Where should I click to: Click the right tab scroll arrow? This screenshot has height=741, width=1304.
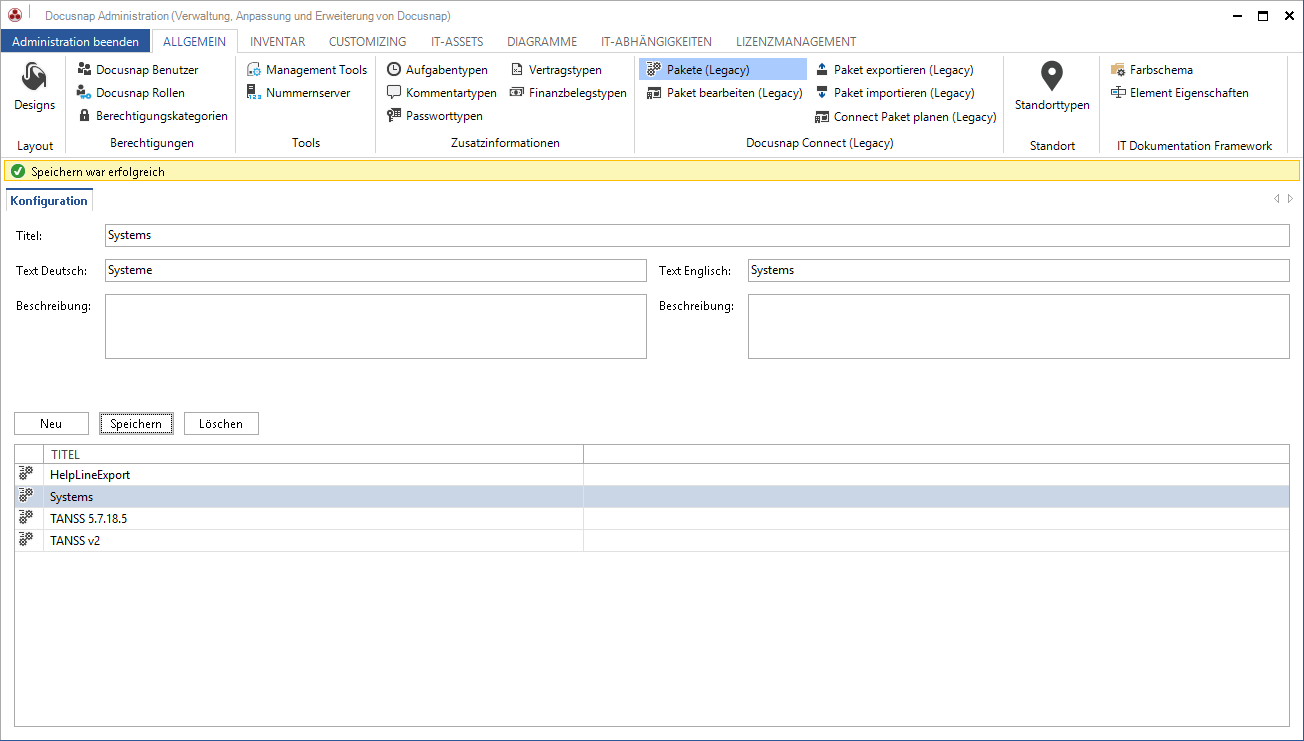(1290, 199)
